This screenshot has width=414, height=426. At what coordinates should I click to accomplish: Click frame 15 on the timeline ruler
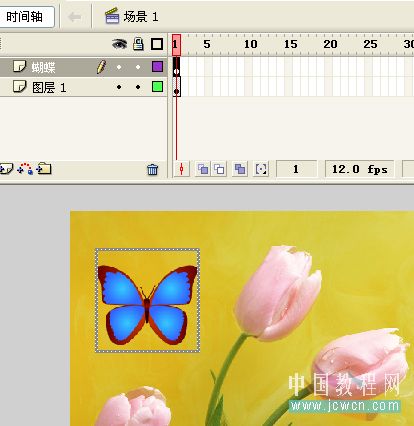(290, 44)
